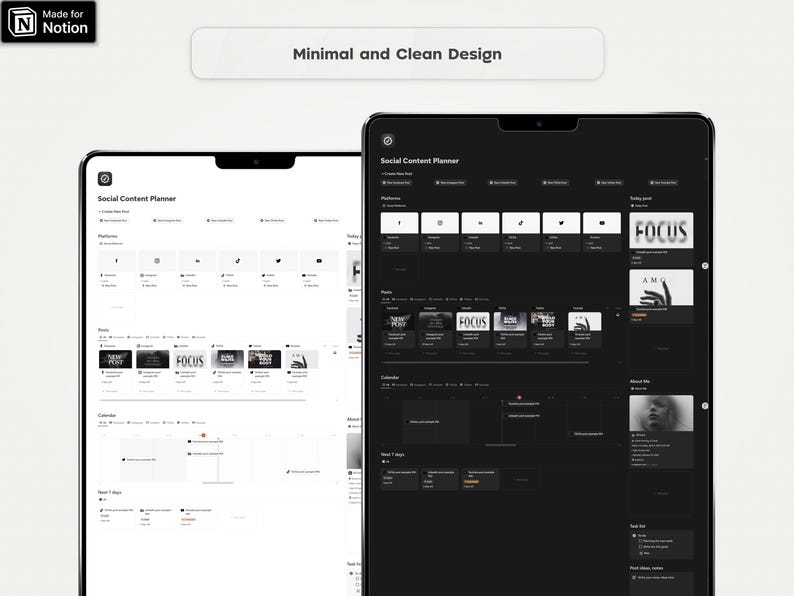The width and height of the screenshot is (794, 596).
Task: Open TikTok platform card in dark tablet
Action: click(x=521, y=232)
